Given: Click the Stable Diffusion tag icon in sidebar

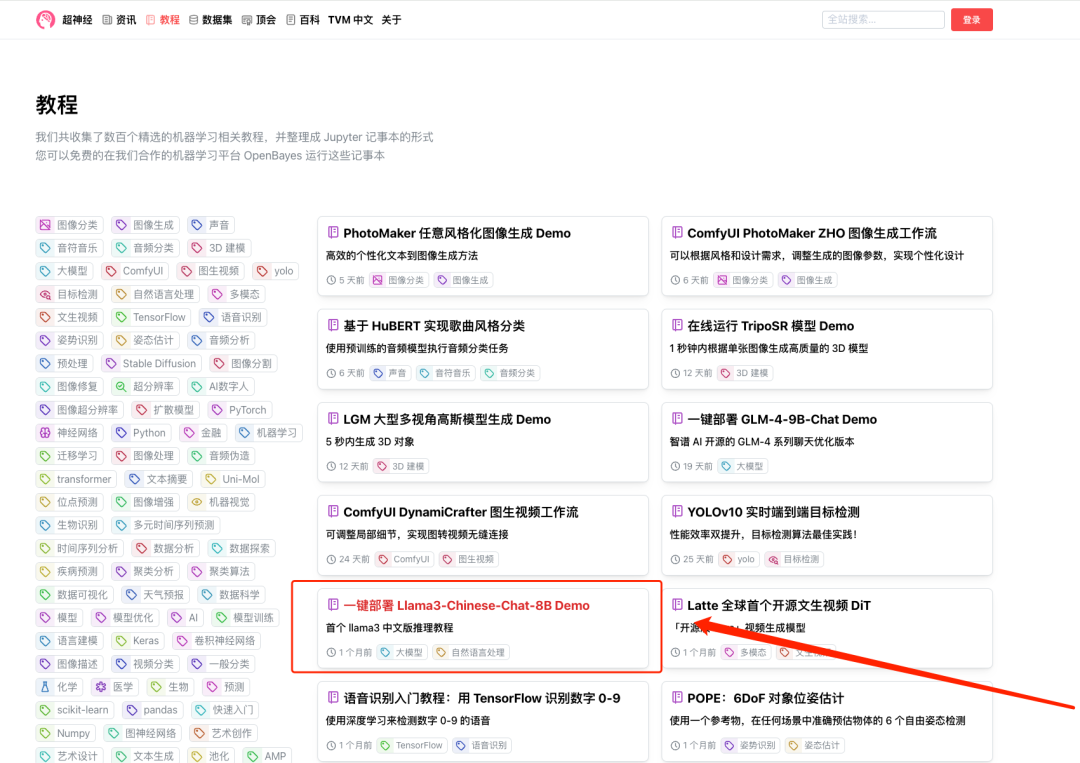Looking at the screenshot, I should [x=111, y=364].
